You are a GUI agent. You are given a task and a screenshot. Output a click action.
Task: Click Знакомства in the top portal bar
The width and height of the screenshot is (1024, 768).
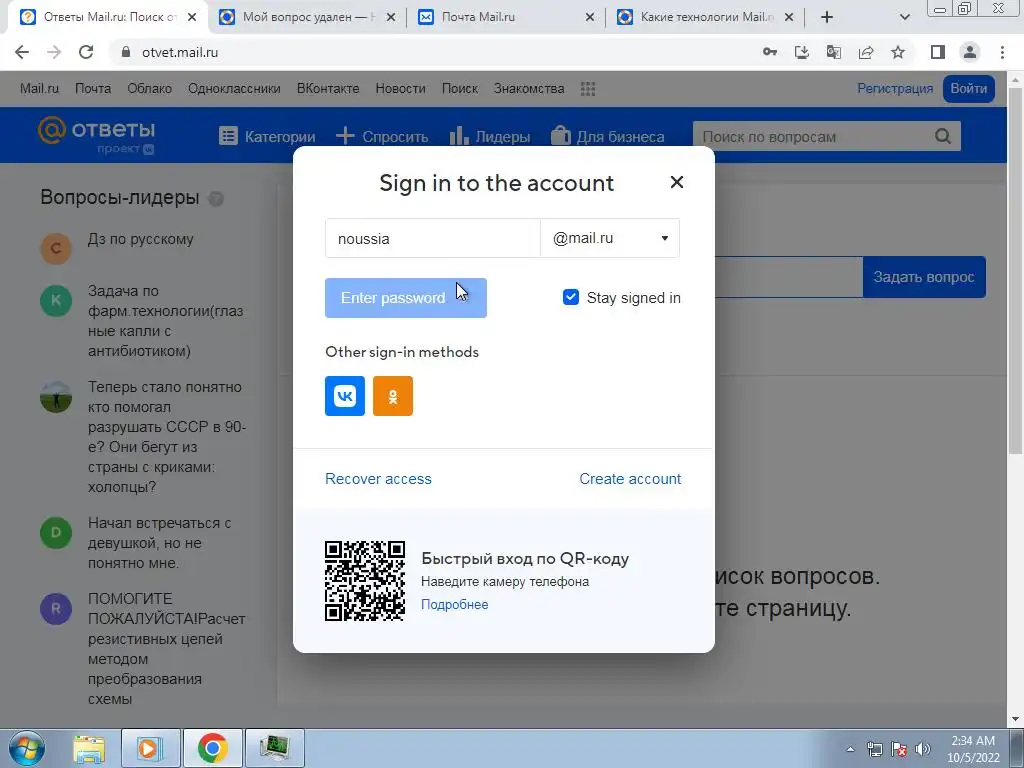point(529,88)
